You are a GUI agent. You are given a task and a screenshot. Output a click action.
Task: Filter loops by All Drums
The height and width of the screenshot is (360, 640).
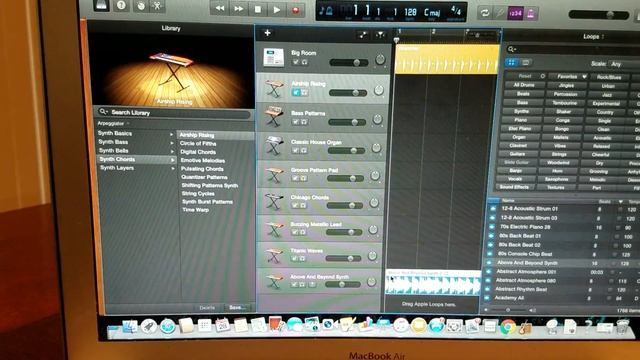tap(524, 85)
